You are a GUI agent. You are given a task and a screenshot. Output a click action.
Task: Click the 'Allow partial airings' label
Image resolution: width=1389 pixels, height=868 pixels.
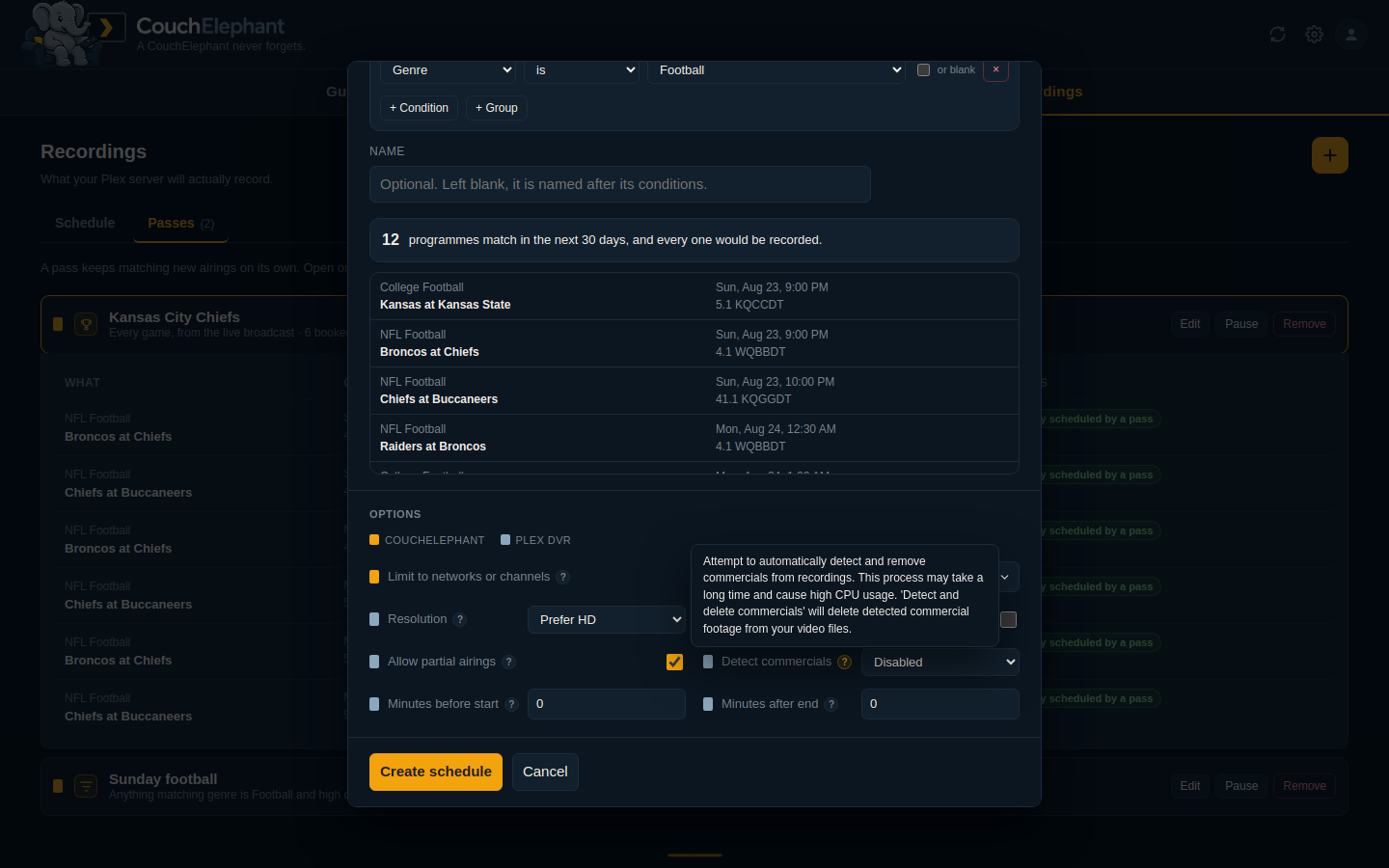[x=442, y=662]
